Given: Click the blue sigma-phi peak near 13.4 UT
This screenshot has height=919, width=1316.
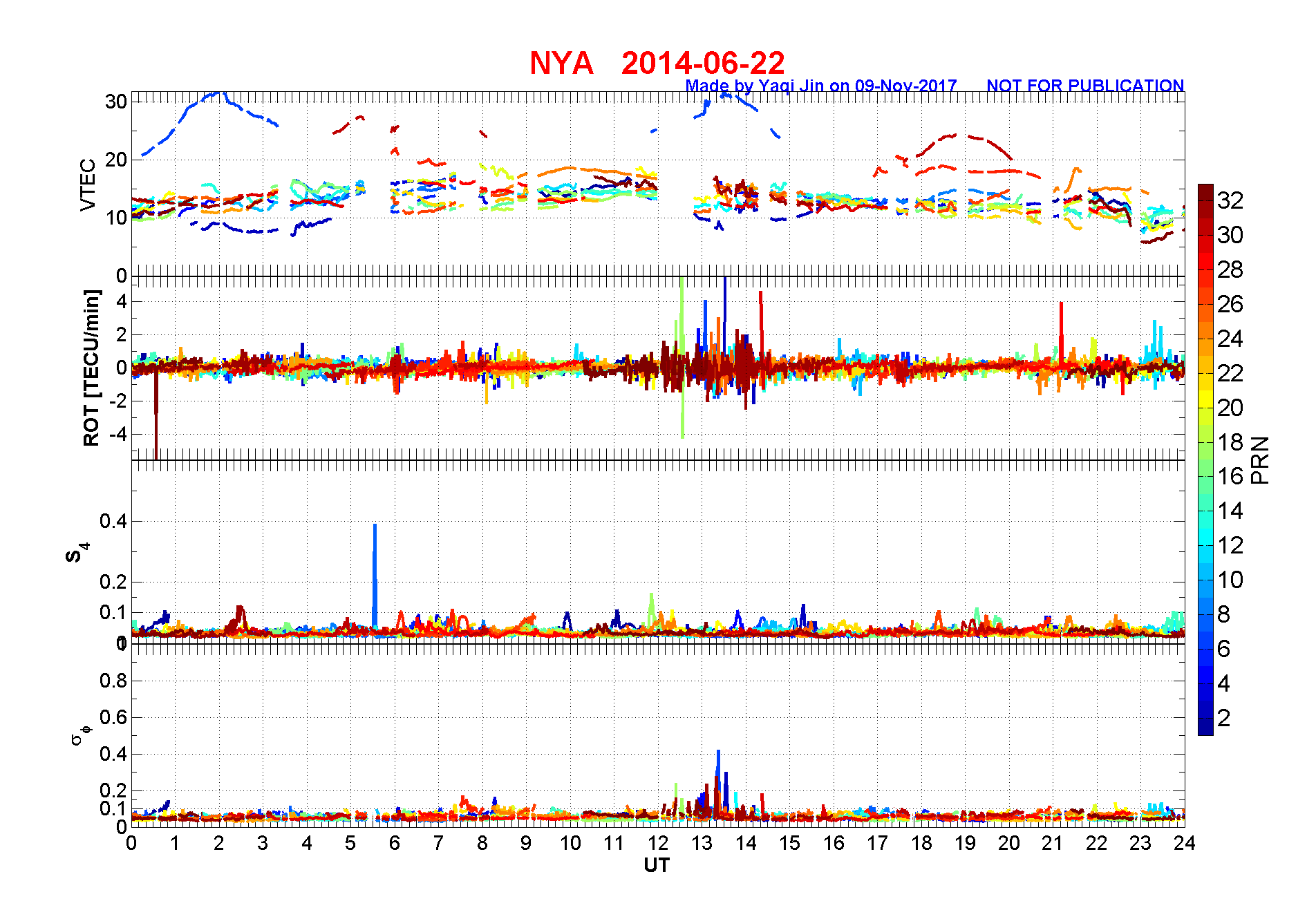Looking at the screenshot, I should pos(718,777).
